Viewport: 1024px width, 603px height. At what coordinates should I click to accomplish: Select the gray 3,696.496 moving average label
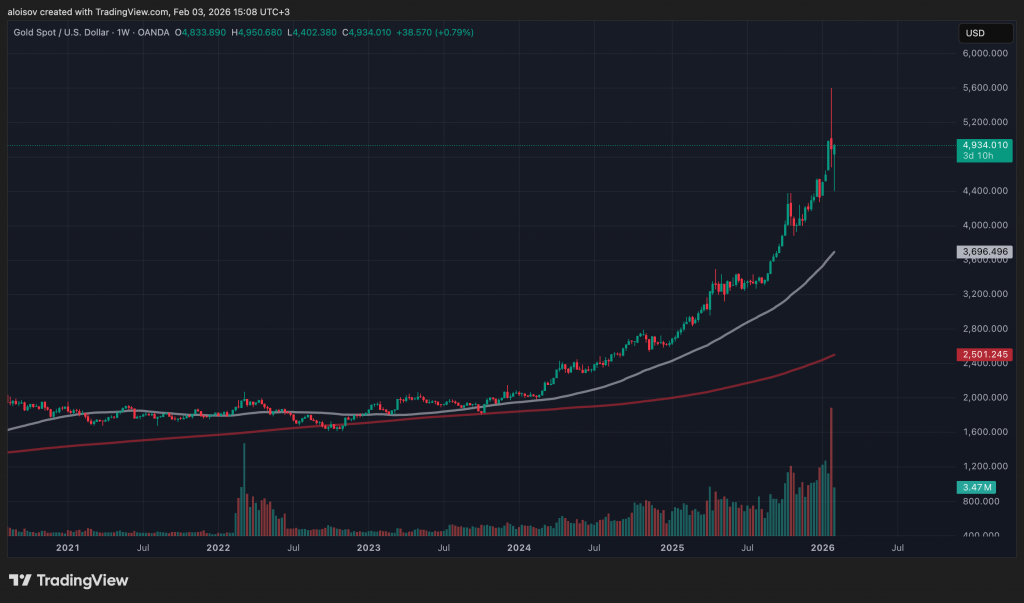coord(985,252)
